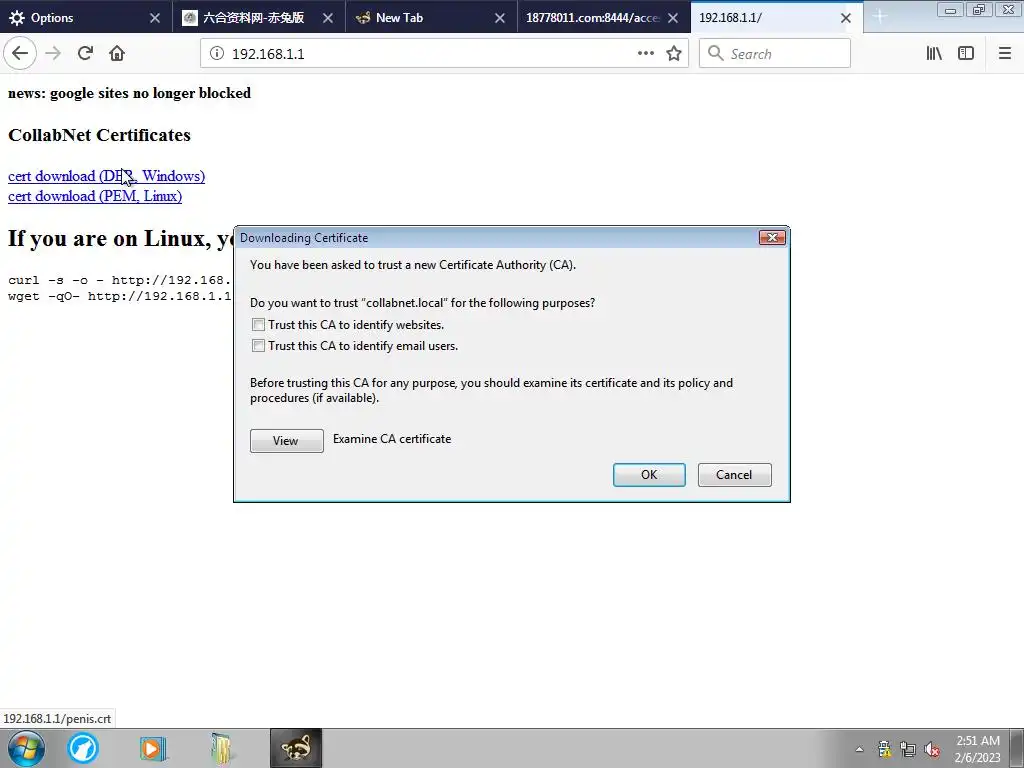The width and height of the screenshot is (1024, 768).
Task: Launch the media player from taskbar
Action: click(x=153, y=748)
